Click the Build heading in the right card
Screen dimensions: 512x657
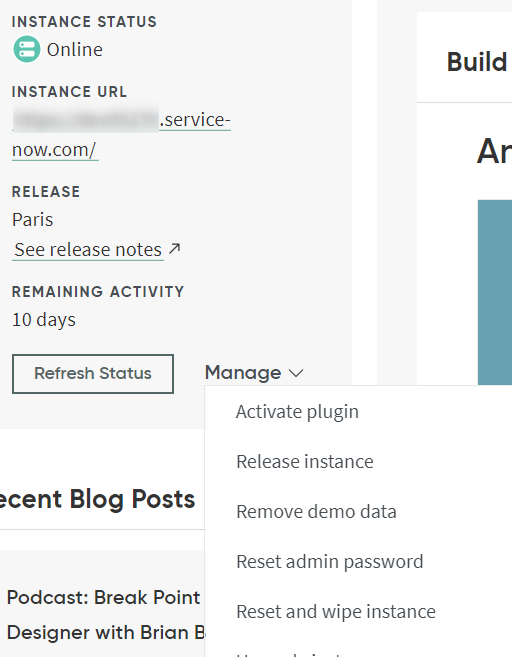477,62
